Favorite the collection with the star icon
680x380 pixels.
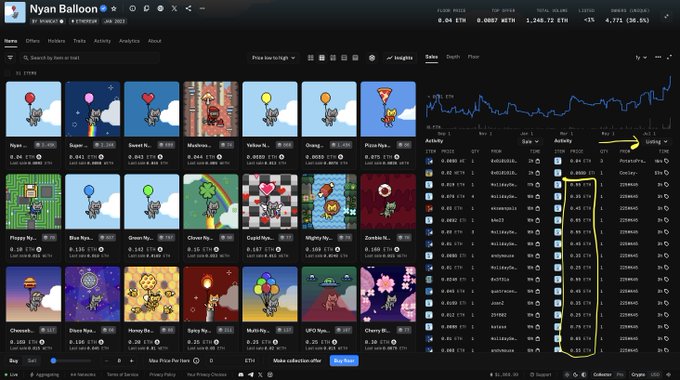click(x=114, y=9)
